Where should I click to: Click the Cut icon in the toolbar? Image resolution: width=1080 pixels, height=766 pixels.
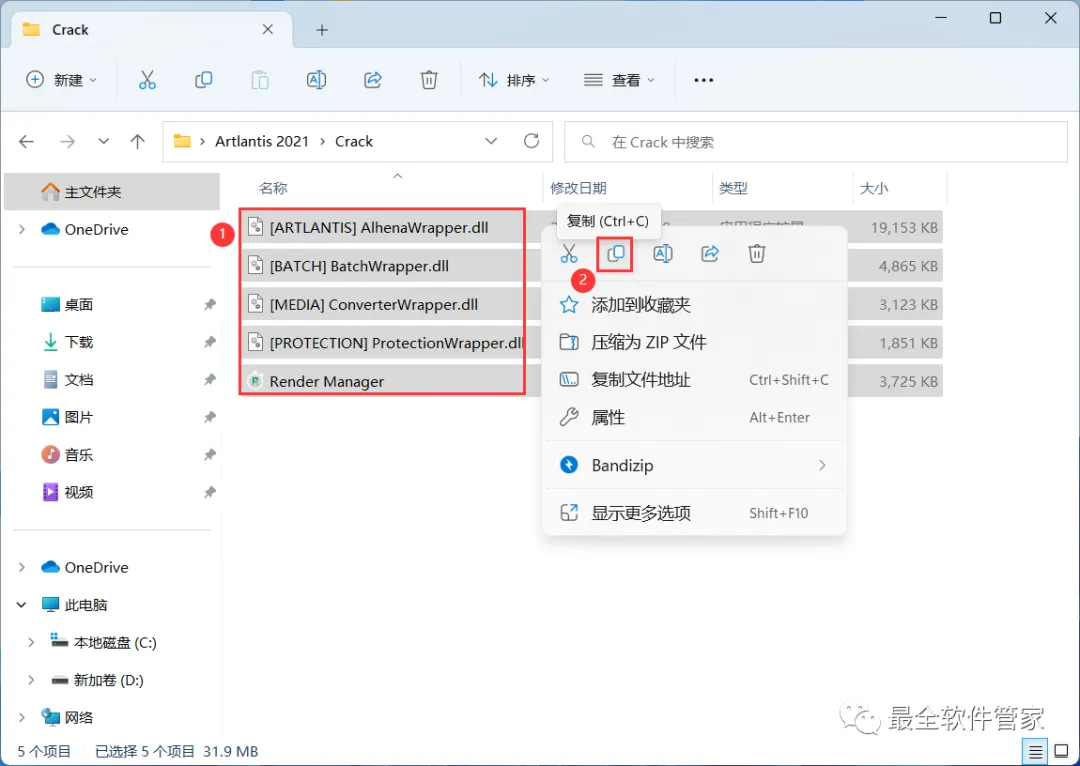[147, 80]
